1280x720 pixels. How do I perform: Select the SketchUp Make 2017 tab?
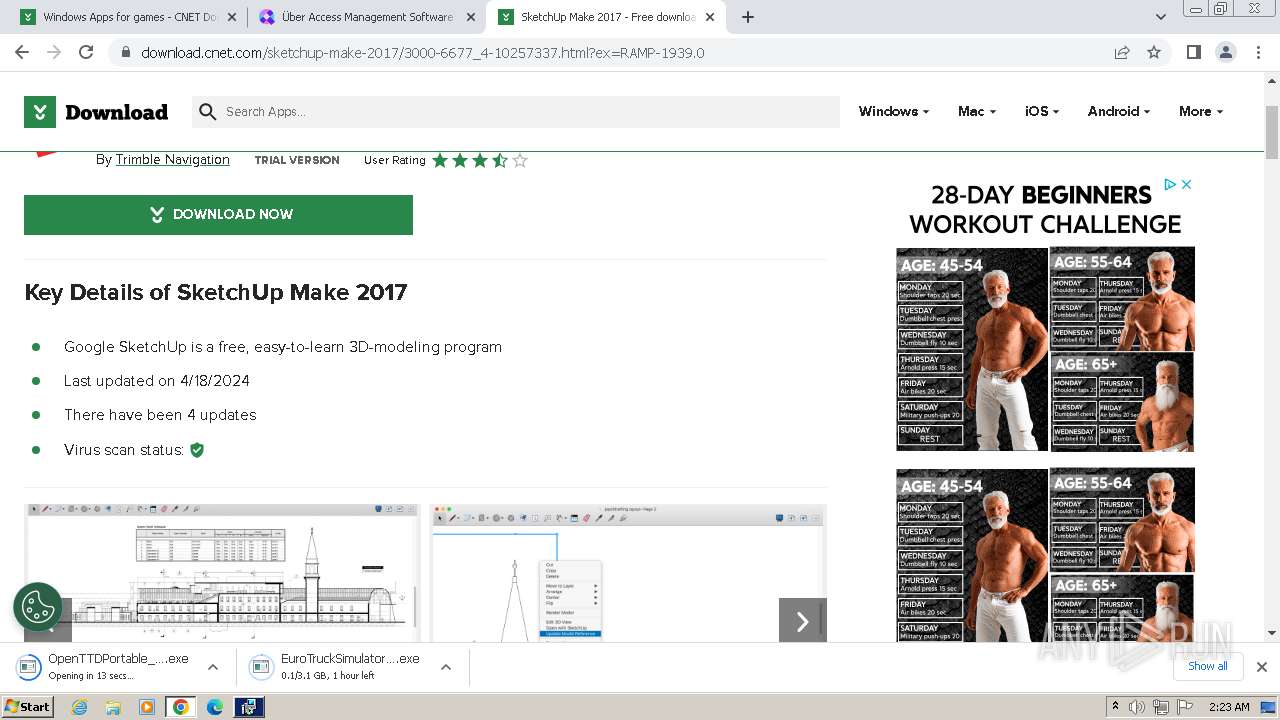(606, 17)
